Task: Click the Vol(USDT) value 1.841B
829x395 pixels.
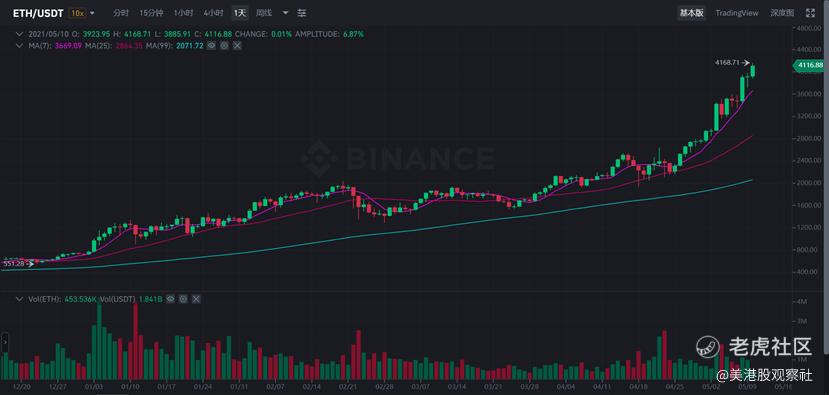Action: [150, 299]
